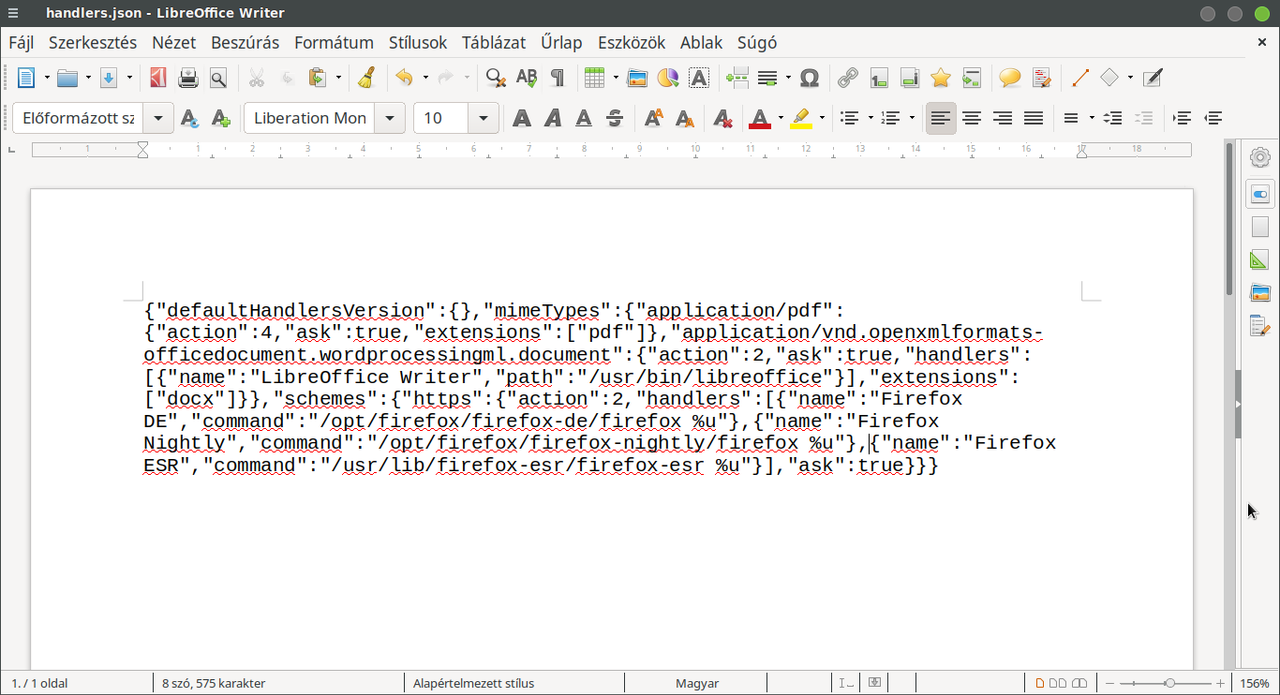Expand unordered list style dropdown

click(871, 118)
